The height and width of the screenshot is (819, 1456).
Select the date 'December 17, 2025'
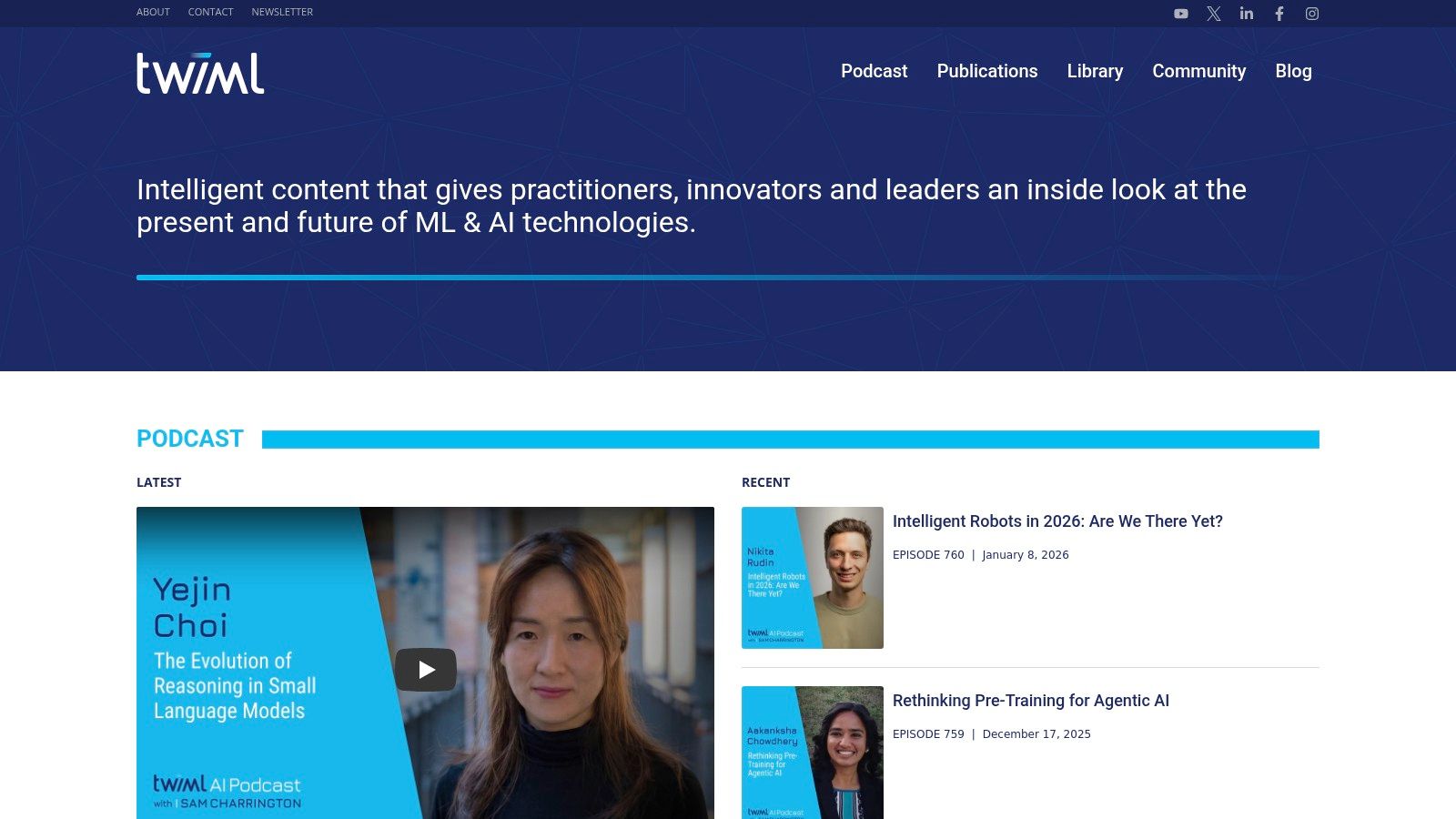point(1036,734)
